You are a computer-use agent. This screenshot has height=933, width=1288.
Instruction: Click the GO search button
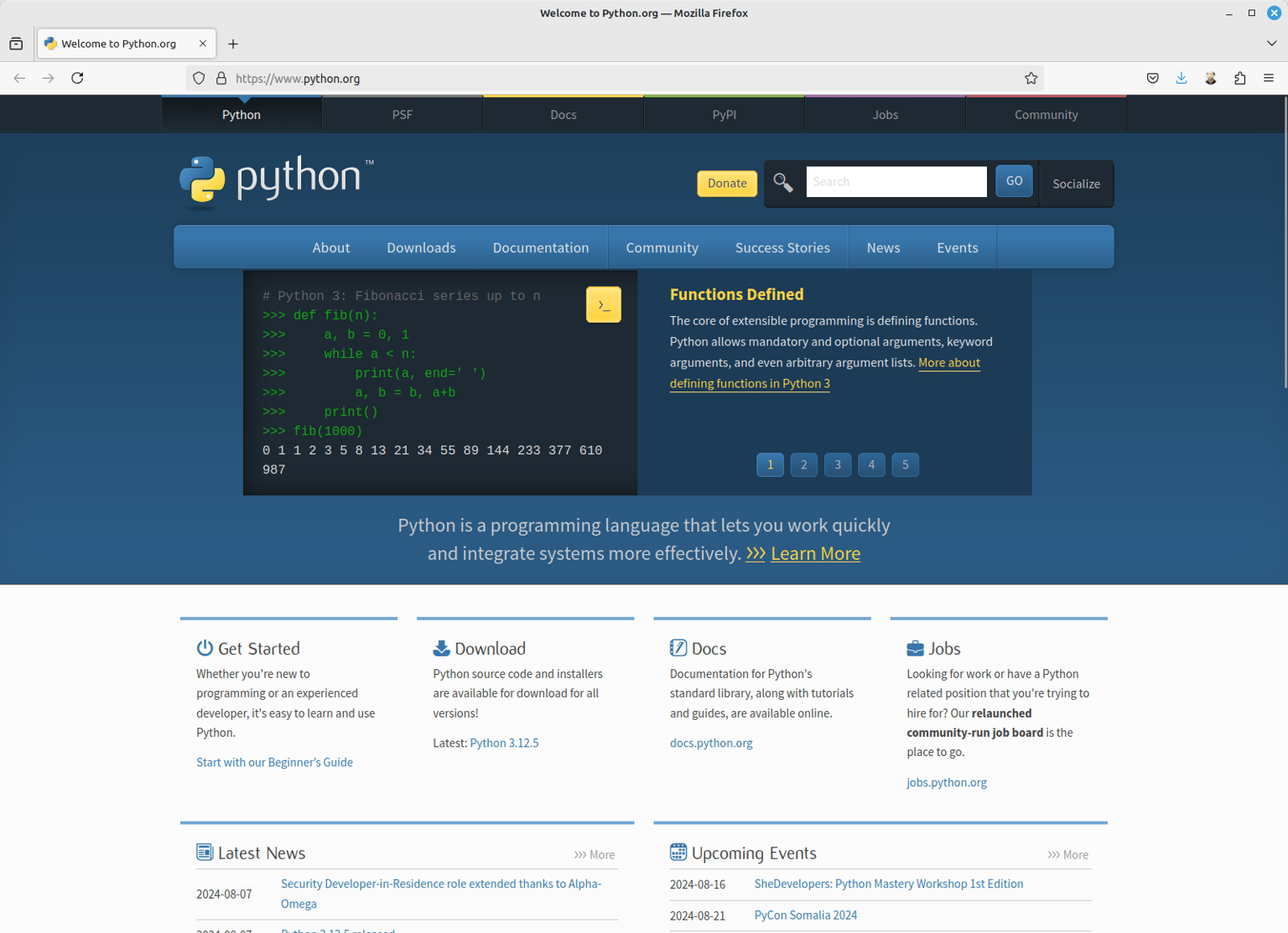[1014, 180]
